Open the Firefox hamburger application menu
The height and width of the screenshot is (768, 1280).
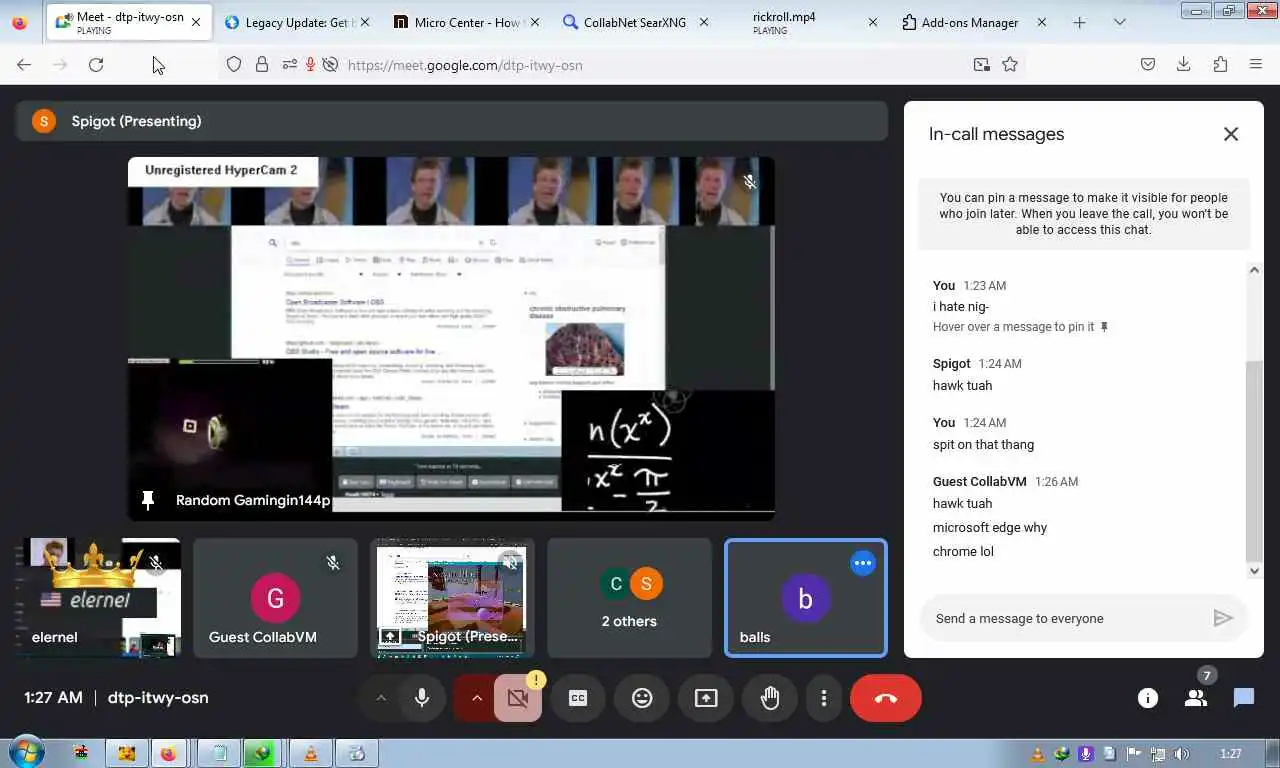click(1256, 64)
